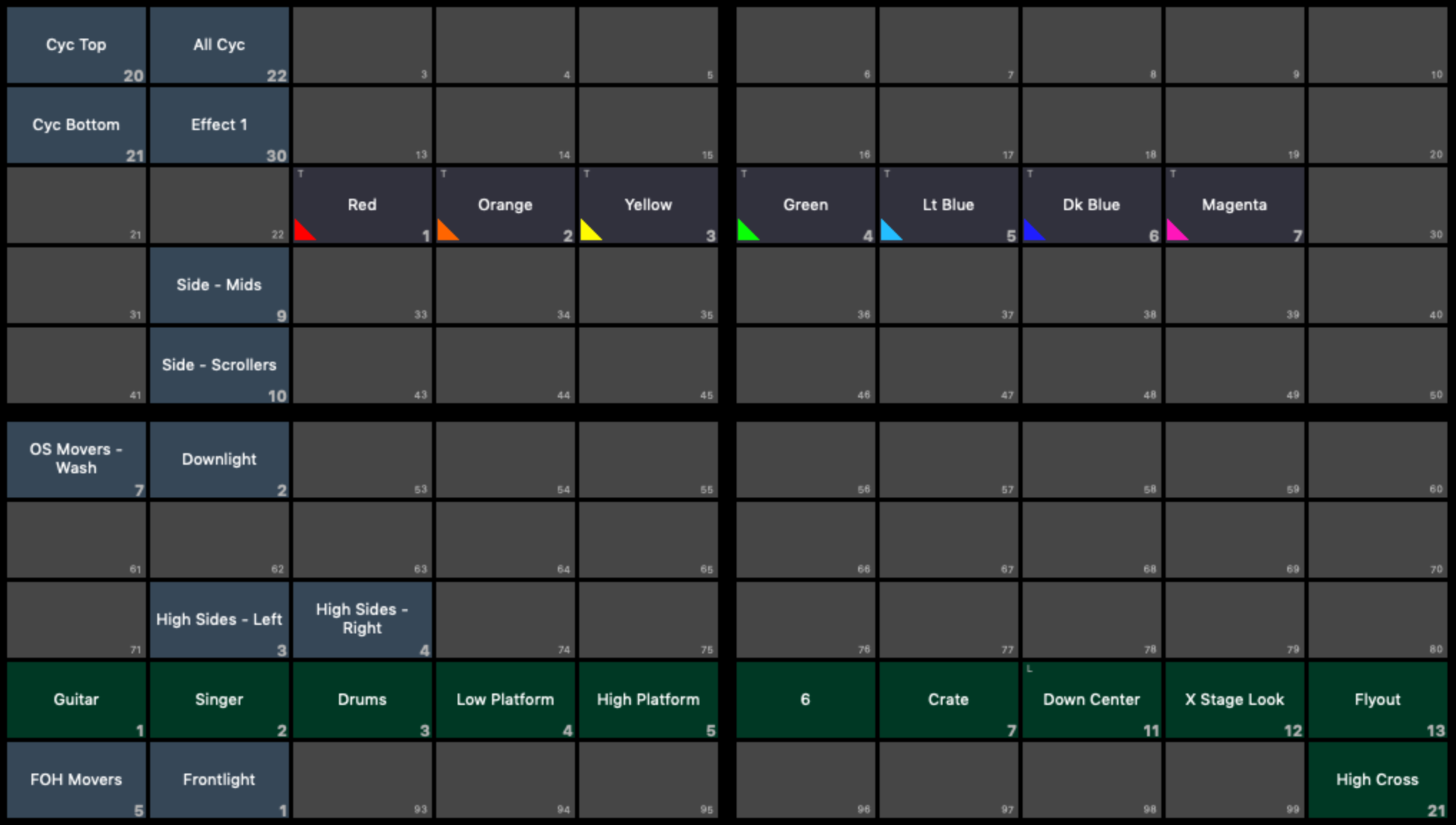
Task: Fire the Guitar preset
Action: click(76, 700)
